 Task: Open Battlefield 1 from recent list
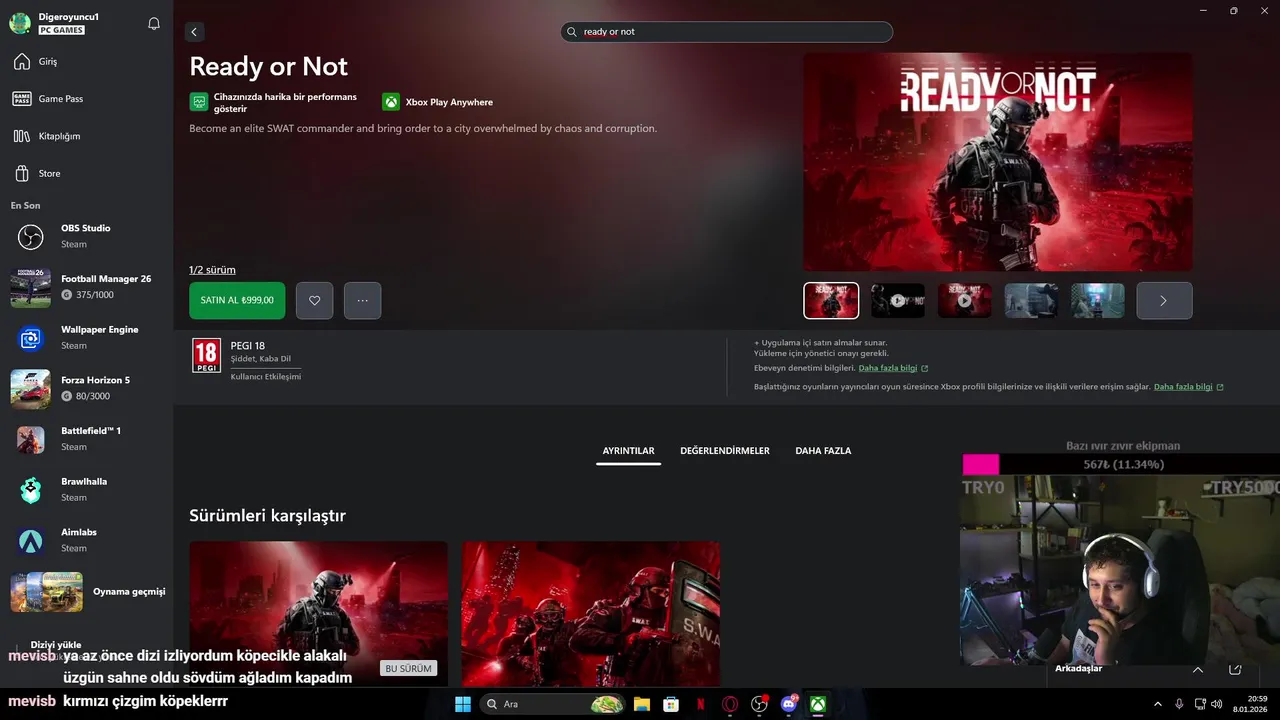86,439
